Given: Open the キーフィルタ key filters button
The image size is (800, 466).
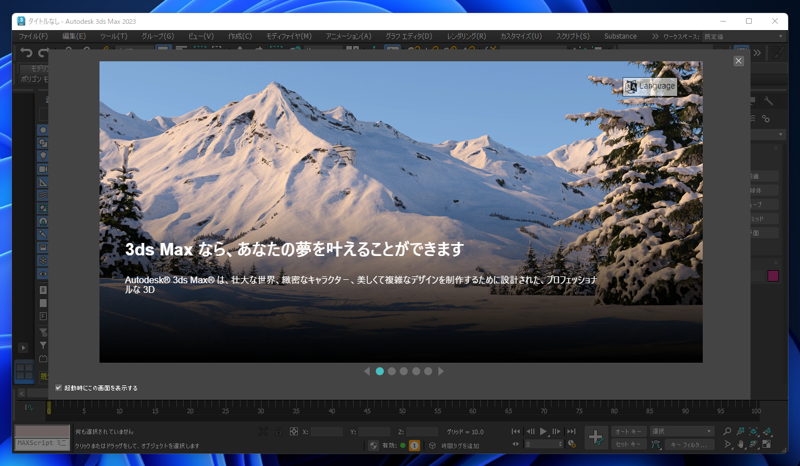Looking at the screenshot, I should coord(689,445).
